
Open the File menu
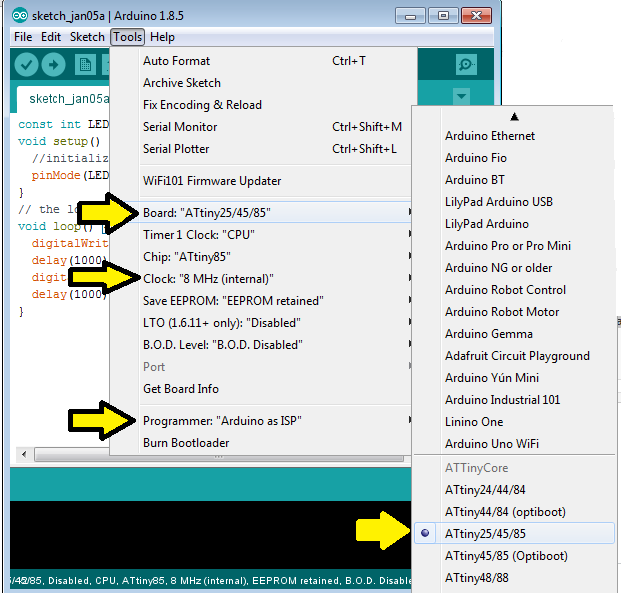[23, 37]
